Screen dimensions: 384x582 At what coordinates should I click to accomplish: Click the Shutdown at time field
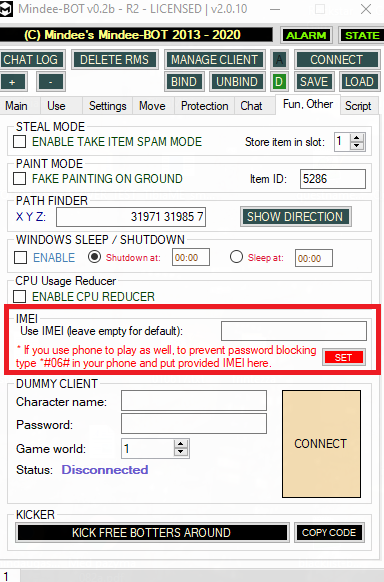[x=191, y=258]
